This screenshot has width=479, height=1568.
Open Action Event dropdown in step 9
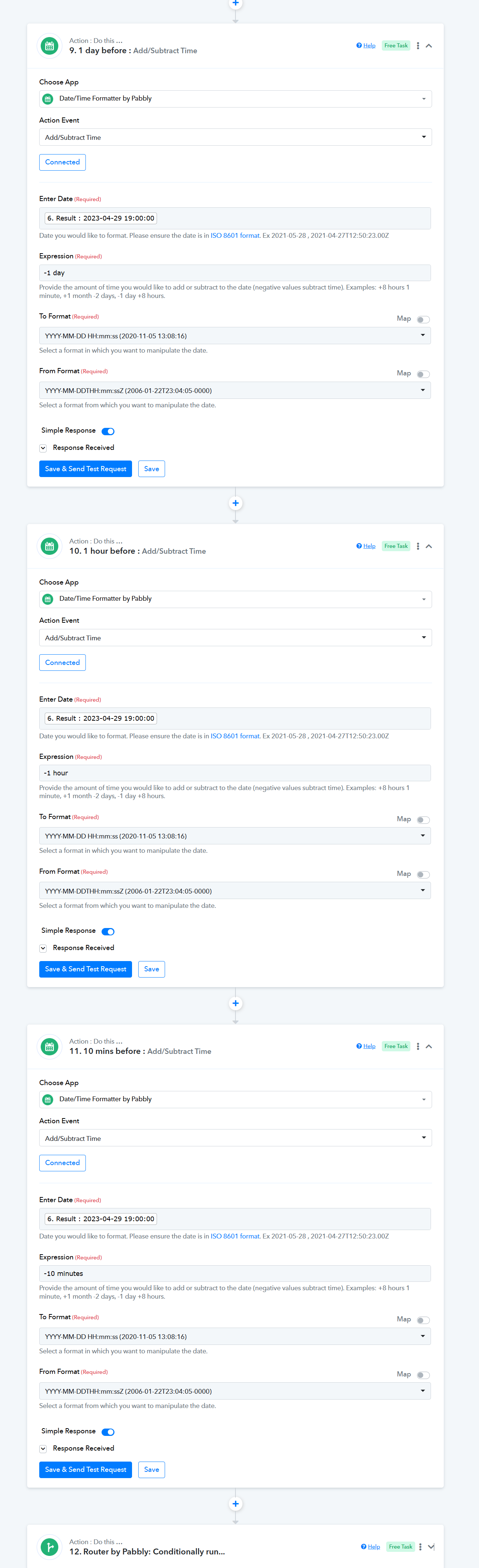[x=235, y=138]
